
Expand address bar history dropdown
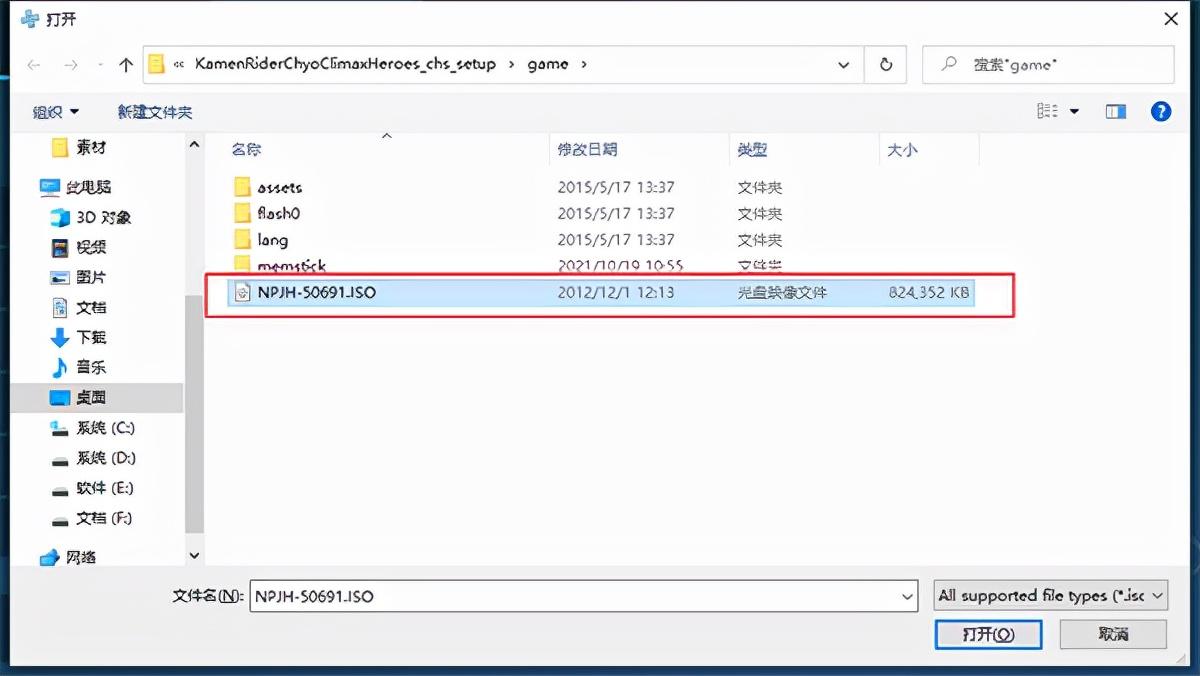tap(844, 65)
